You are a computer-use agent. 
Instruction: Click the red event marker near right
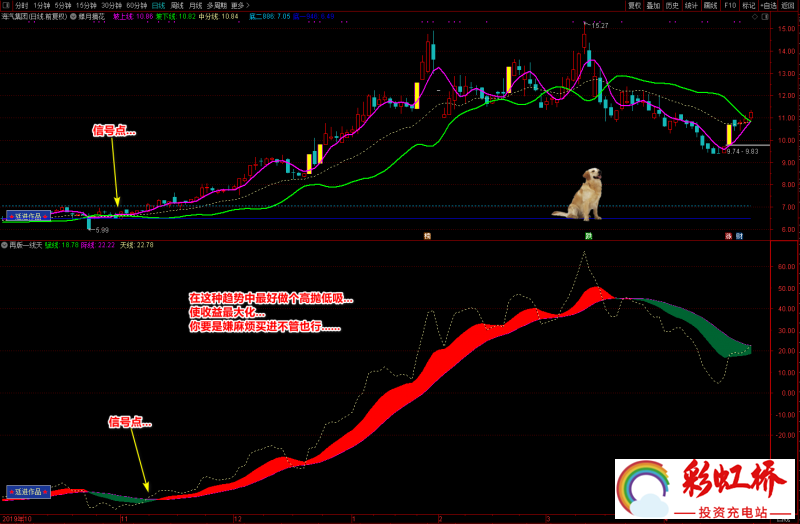[x=729, y=236]
